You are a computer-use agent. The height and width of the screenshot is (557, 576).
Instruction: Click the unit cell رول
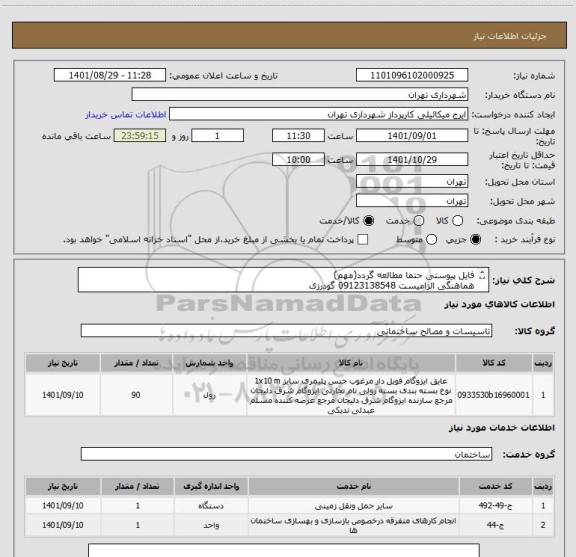click(x=209, y=395)
